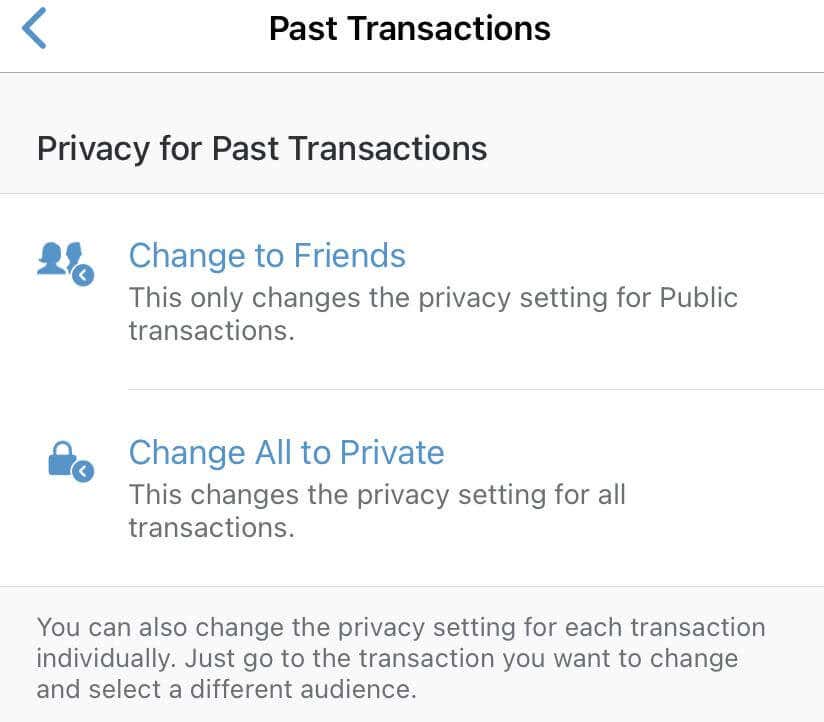Tap the Privacy for Past Transactions section header
This screenshot has height=722, width=824.
(261, 148)
